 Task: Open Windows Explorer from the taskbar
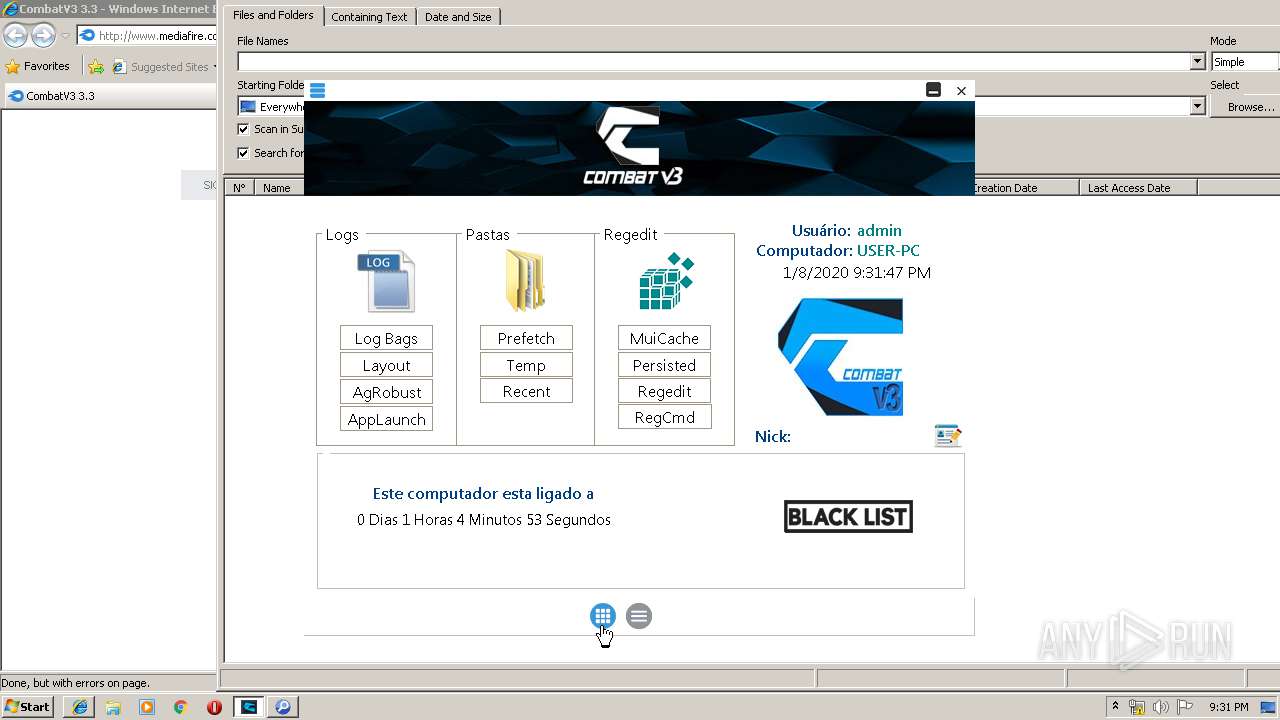coord(113,706)
